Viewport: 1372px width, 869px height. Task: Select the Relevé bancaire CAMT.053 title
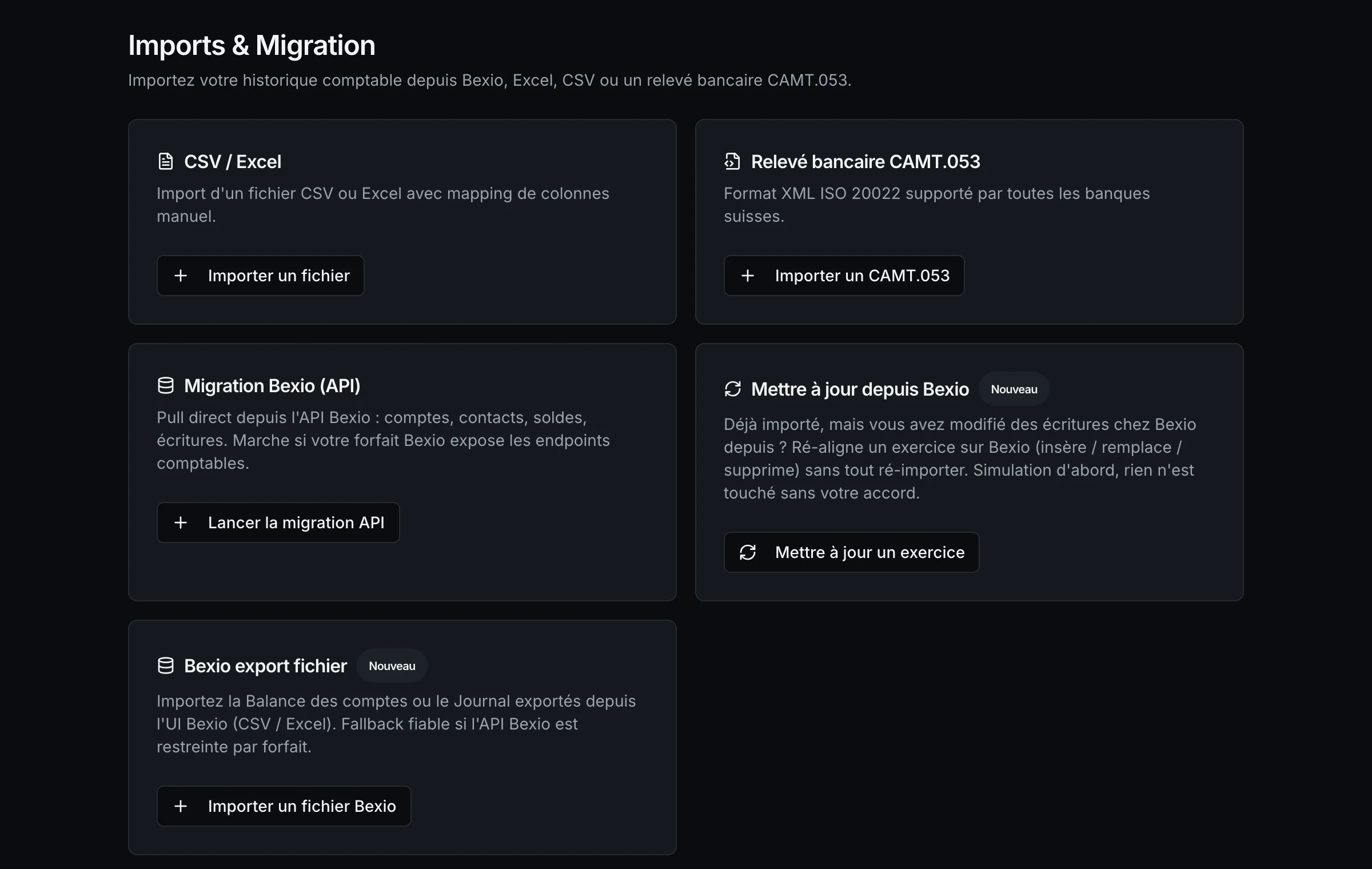pyautogui.click(x=866, y=162)
